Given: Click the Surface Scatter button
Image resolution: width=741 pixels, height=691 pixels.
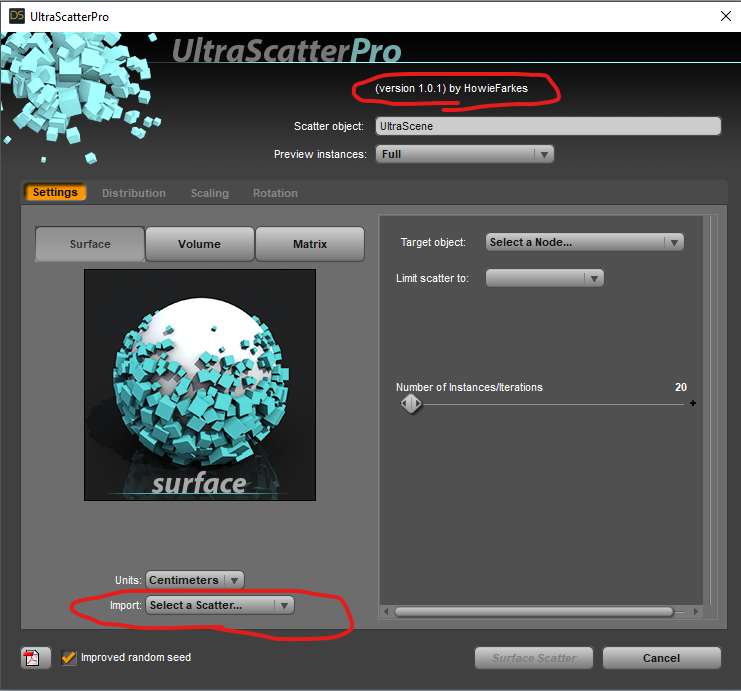Looking at the screenshot, I should point(534,658).
